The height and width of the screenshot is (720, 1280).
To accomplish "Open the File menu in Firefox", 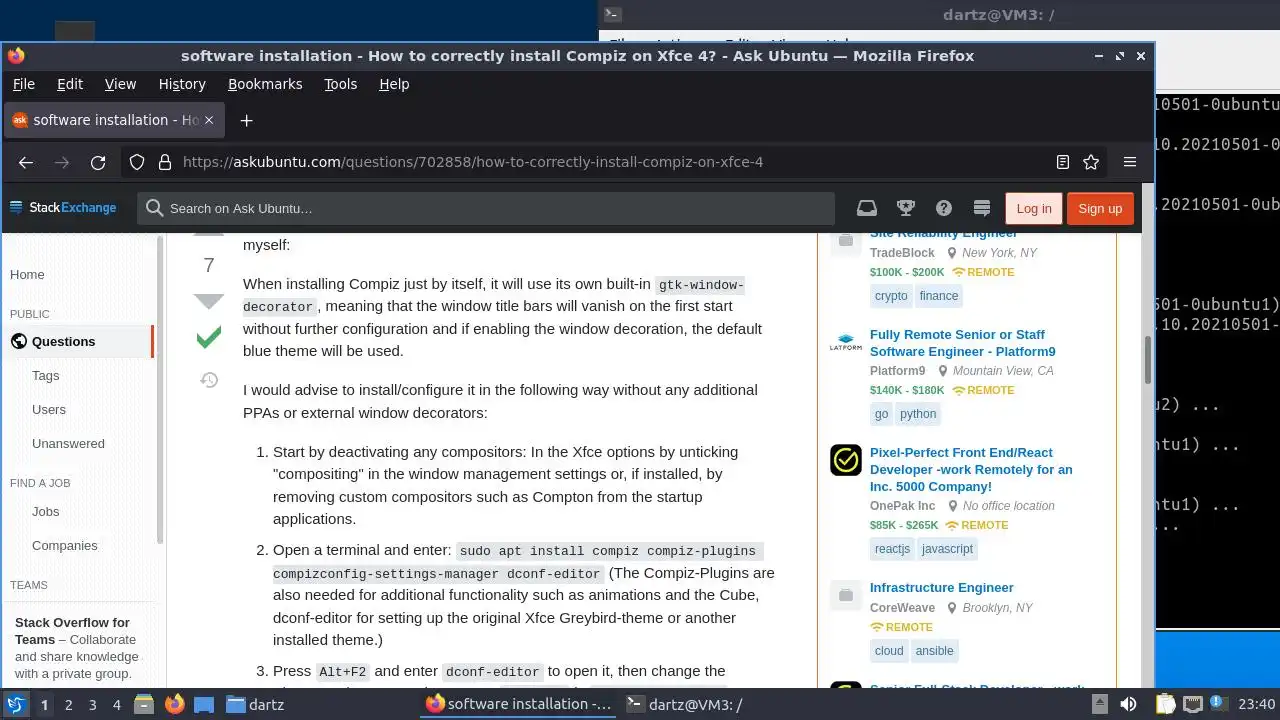I will (x=23, y=84).
